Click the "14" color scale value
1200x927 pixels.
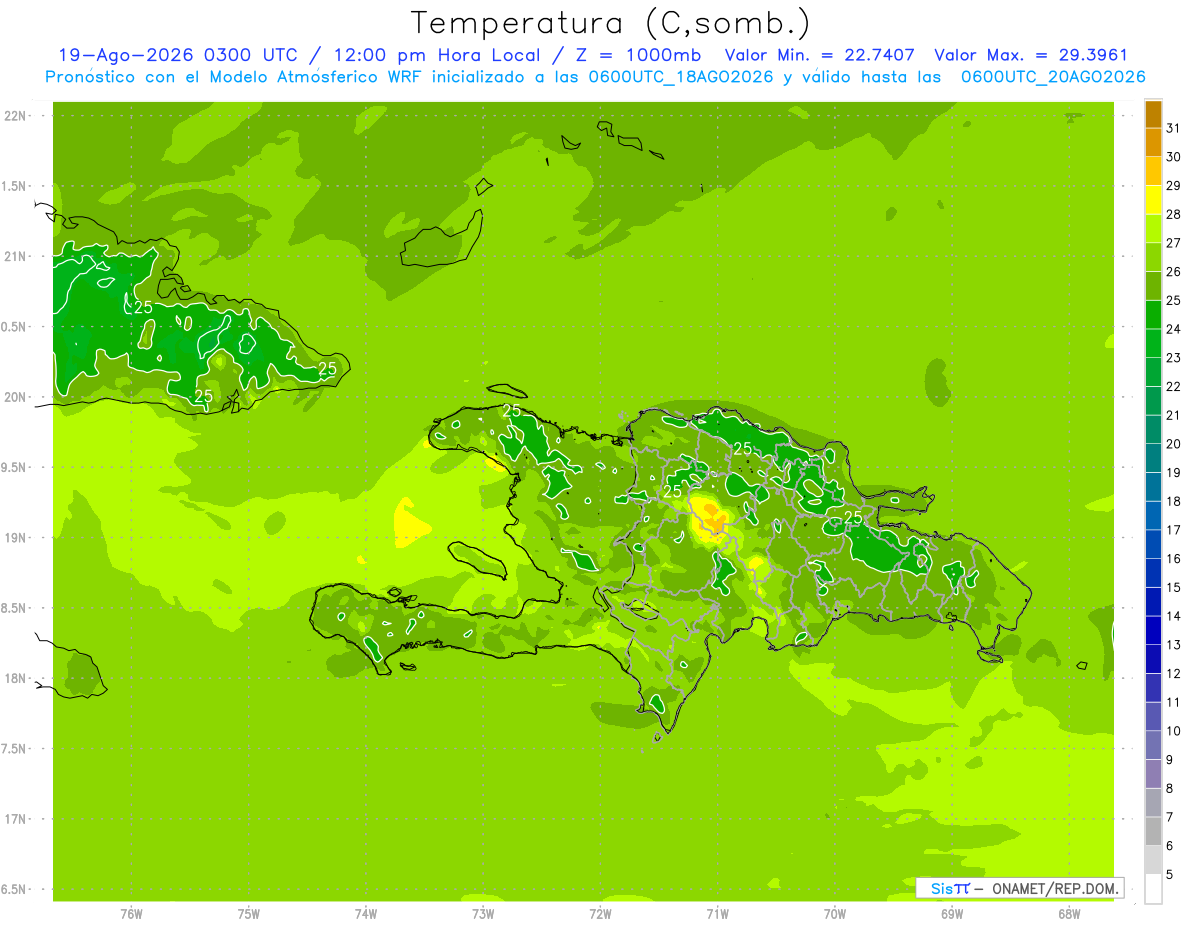tap(1173, 616)
